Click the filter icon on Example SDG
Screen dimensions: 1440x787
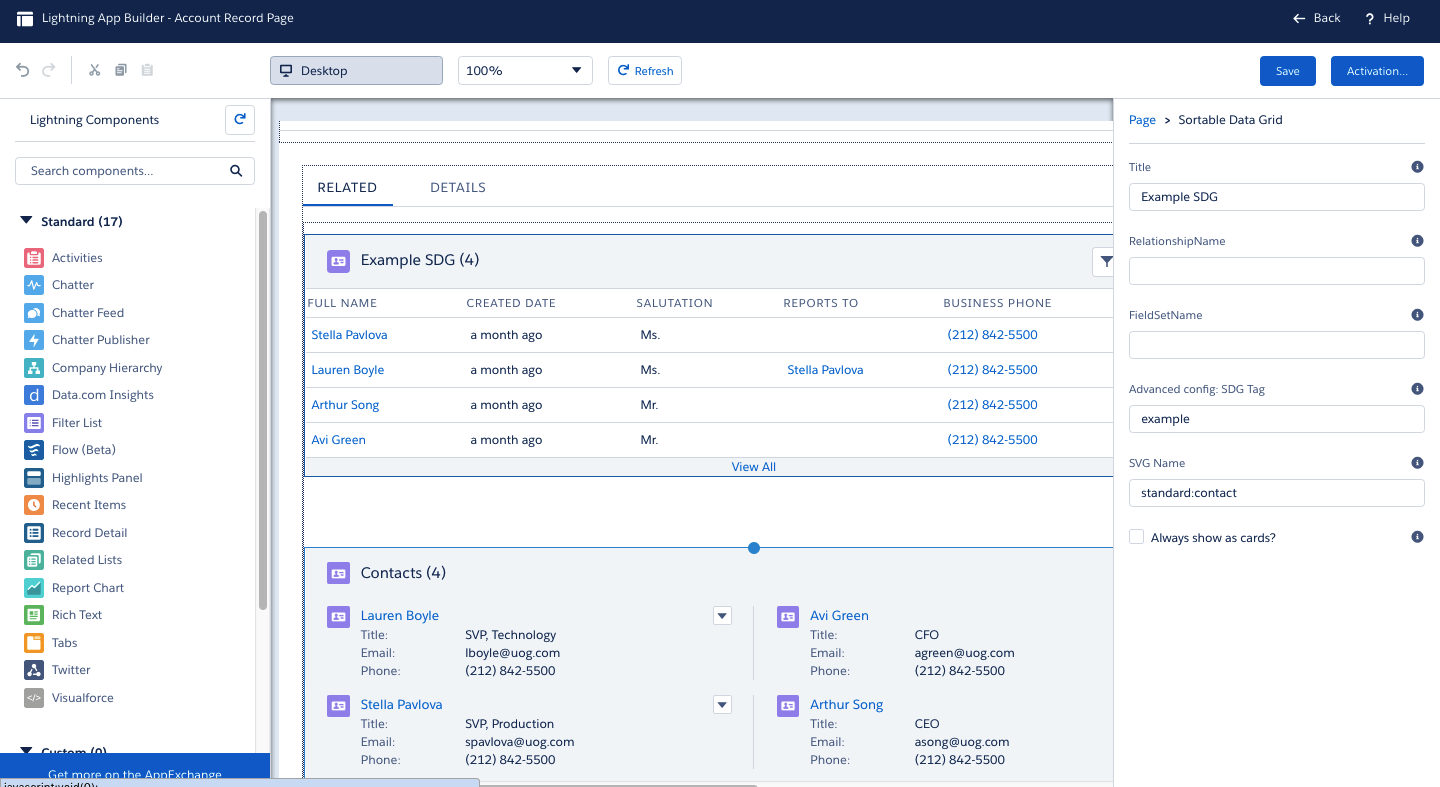(1104, 262)
